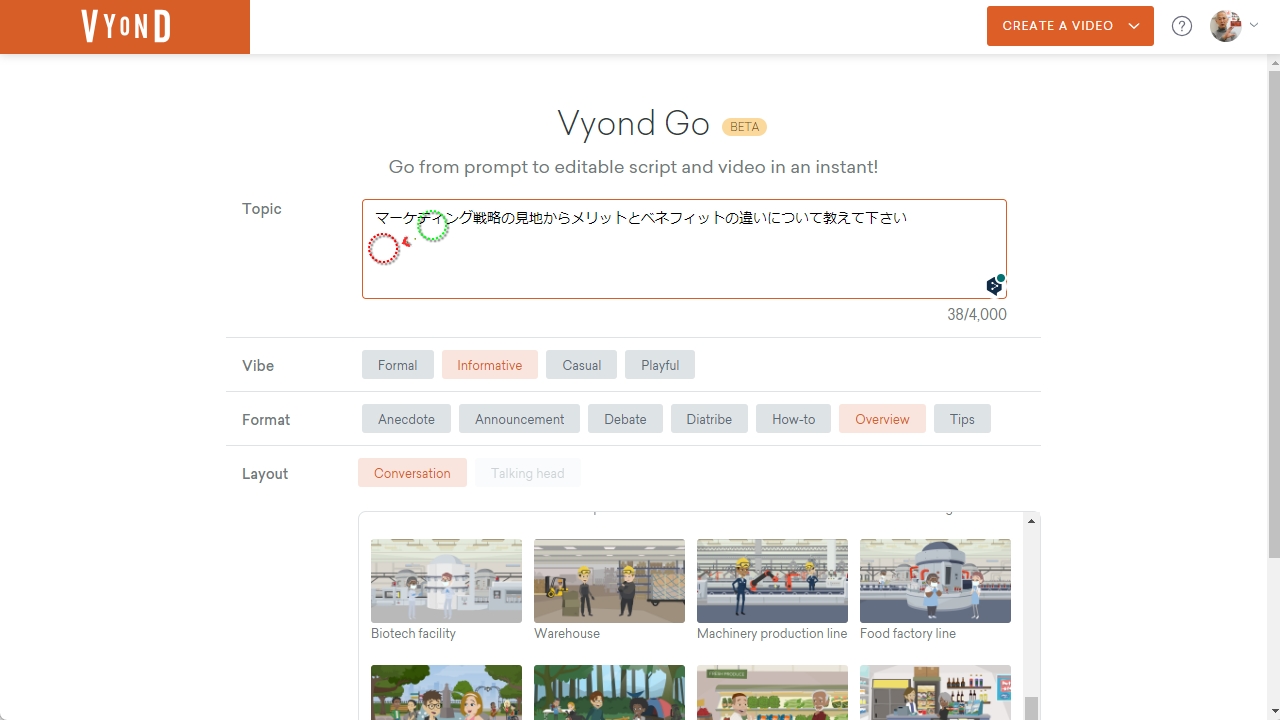The image size is (1280, 720).
Task: Select the Formal vibe
Action: 397,365
